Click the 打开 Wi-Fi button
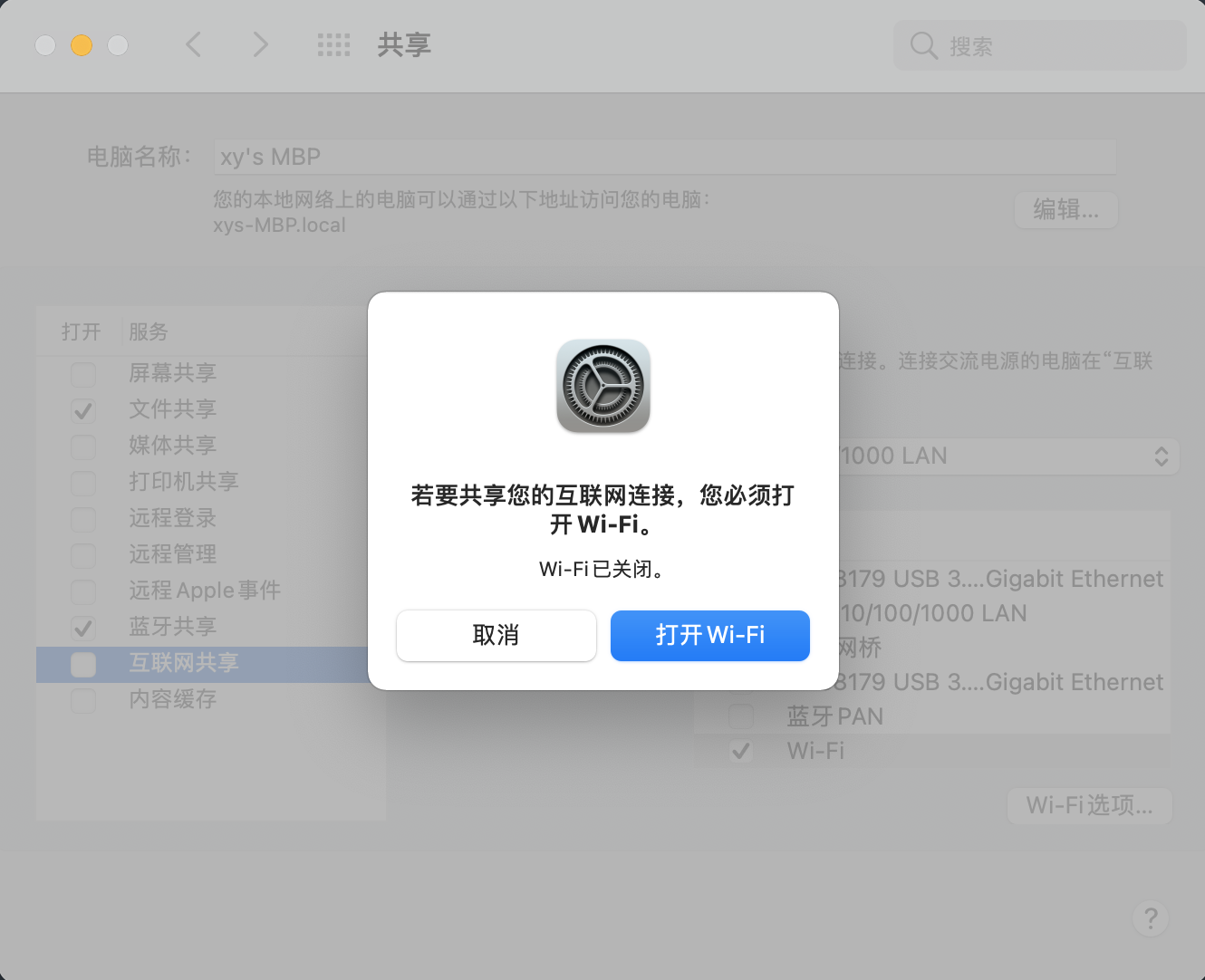 [709, 635]
